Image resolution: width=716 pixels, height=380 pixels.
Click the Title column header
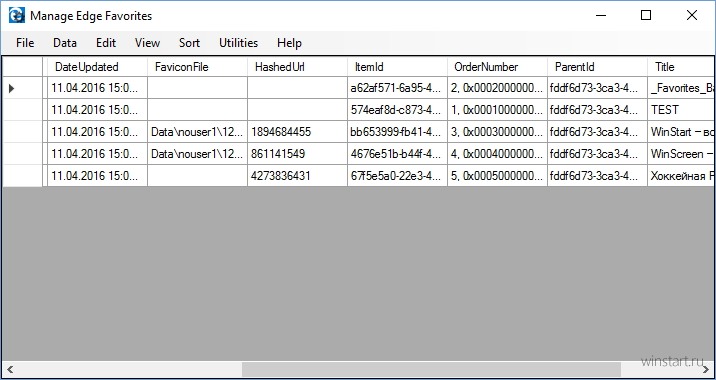[681, 67]
